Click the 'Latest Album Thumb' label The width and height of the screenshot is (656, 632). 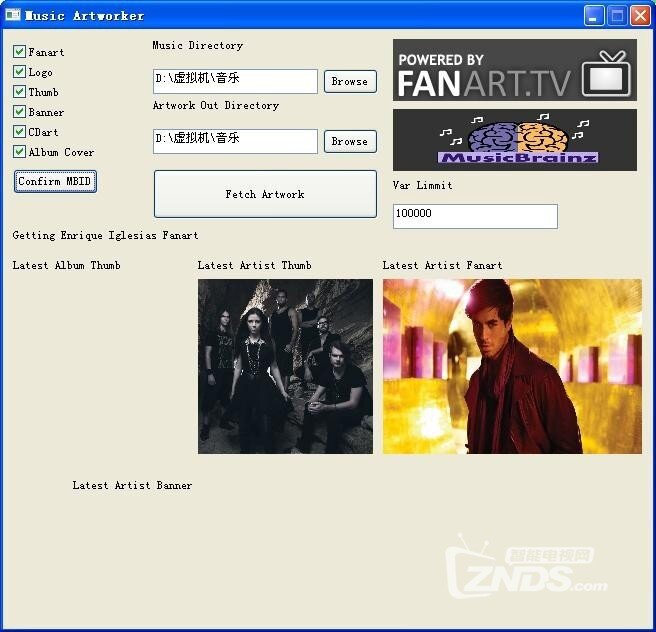click(x=67, y=265)
